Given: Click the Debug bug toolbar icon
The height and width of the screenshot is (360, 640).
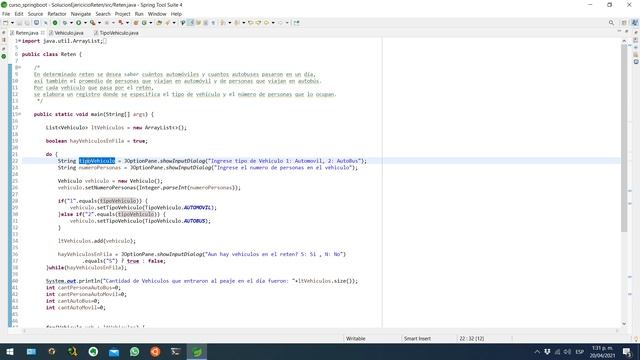Looking at the screenshot, I should 64,23.
